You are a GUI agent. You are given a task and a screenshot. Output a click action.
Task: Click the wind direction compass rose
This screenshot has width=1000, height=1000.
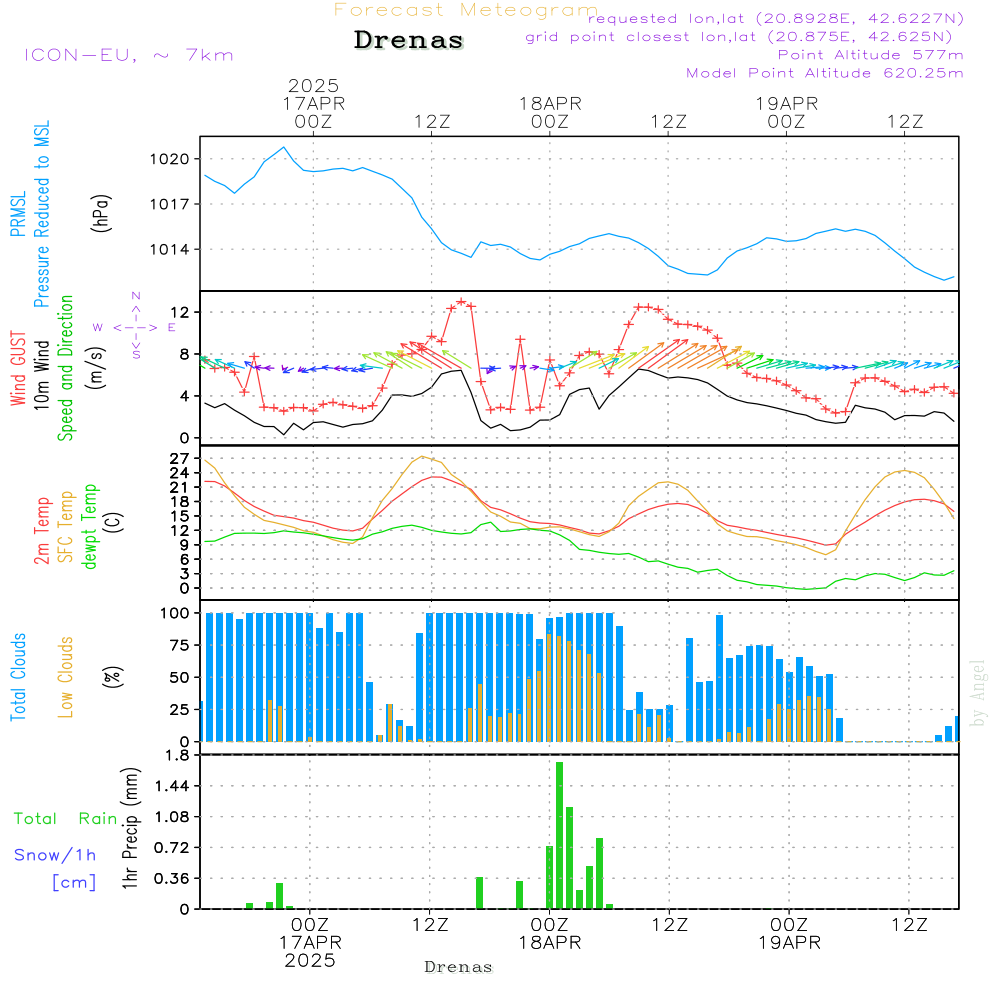135,327
